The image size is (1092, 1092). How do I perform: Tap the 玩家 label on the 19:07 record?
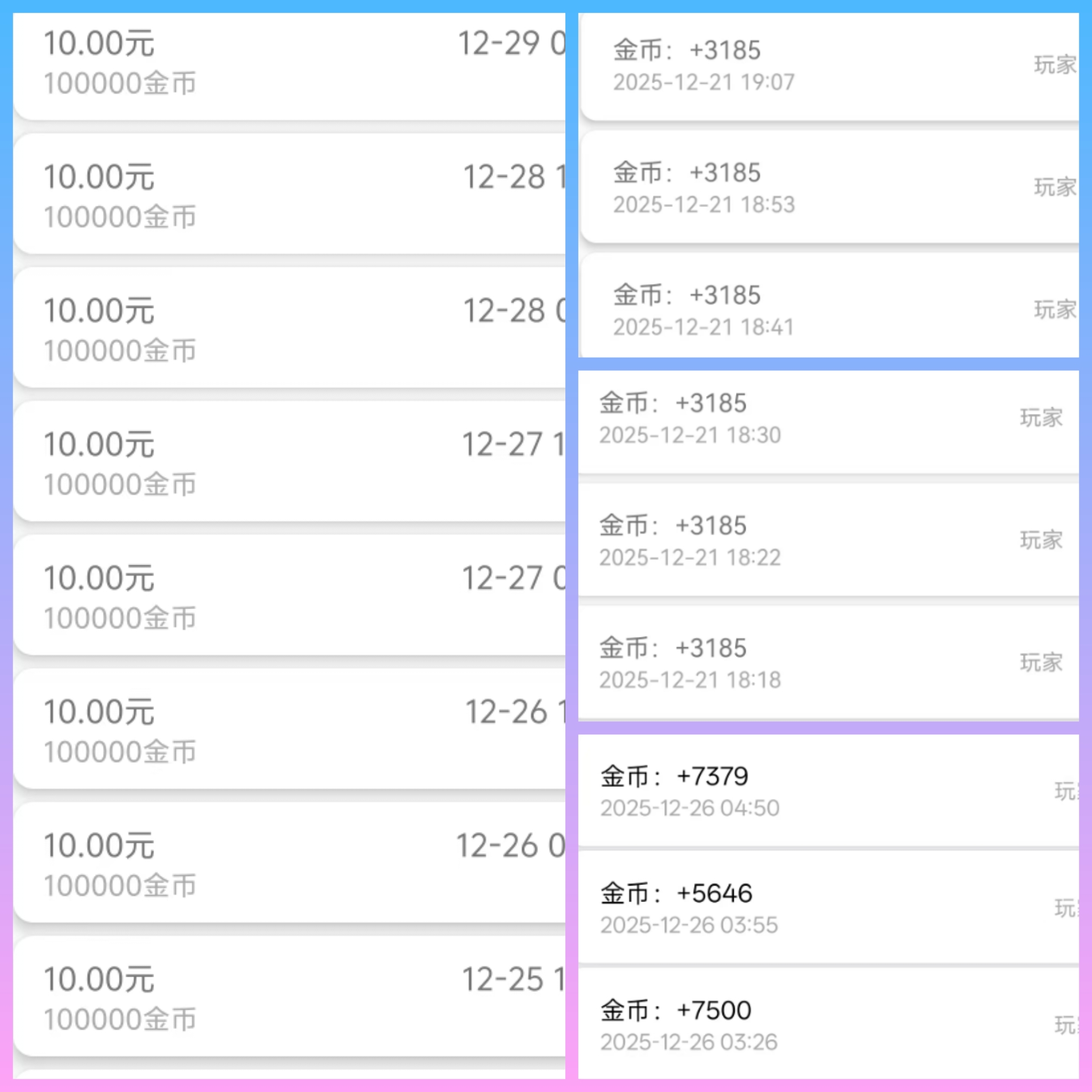pos(1054,65)
